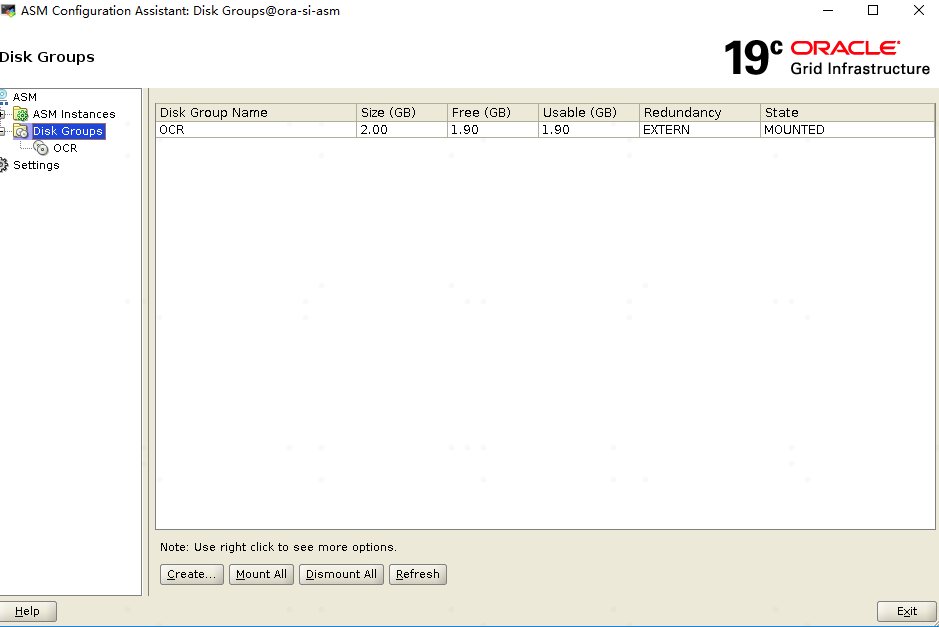Click the Settings gear icon
The image size is (939, 627).
[x=4, y=165]
